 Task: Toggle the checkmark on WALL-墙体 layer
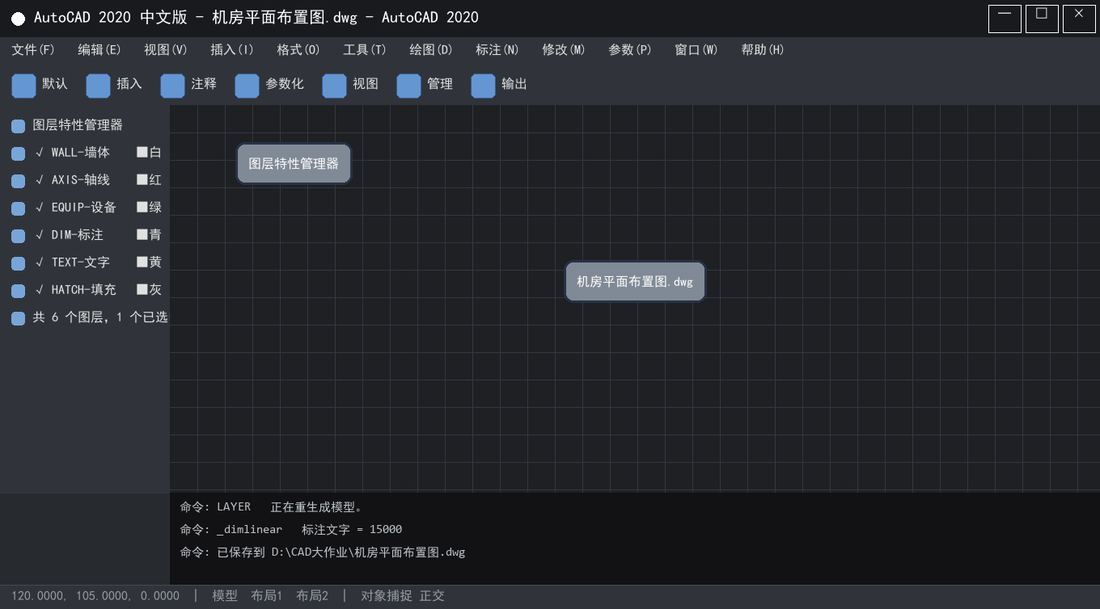point(39,152)
